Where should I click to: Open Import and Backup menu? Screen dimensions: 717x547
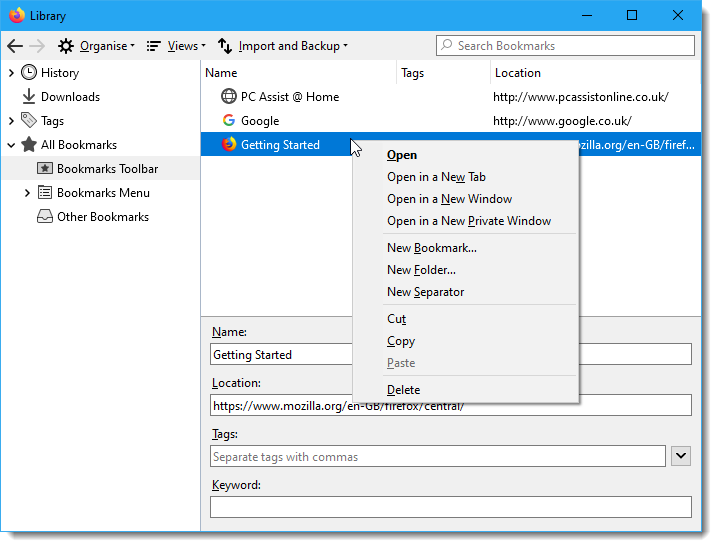click(x=283, y=46)
